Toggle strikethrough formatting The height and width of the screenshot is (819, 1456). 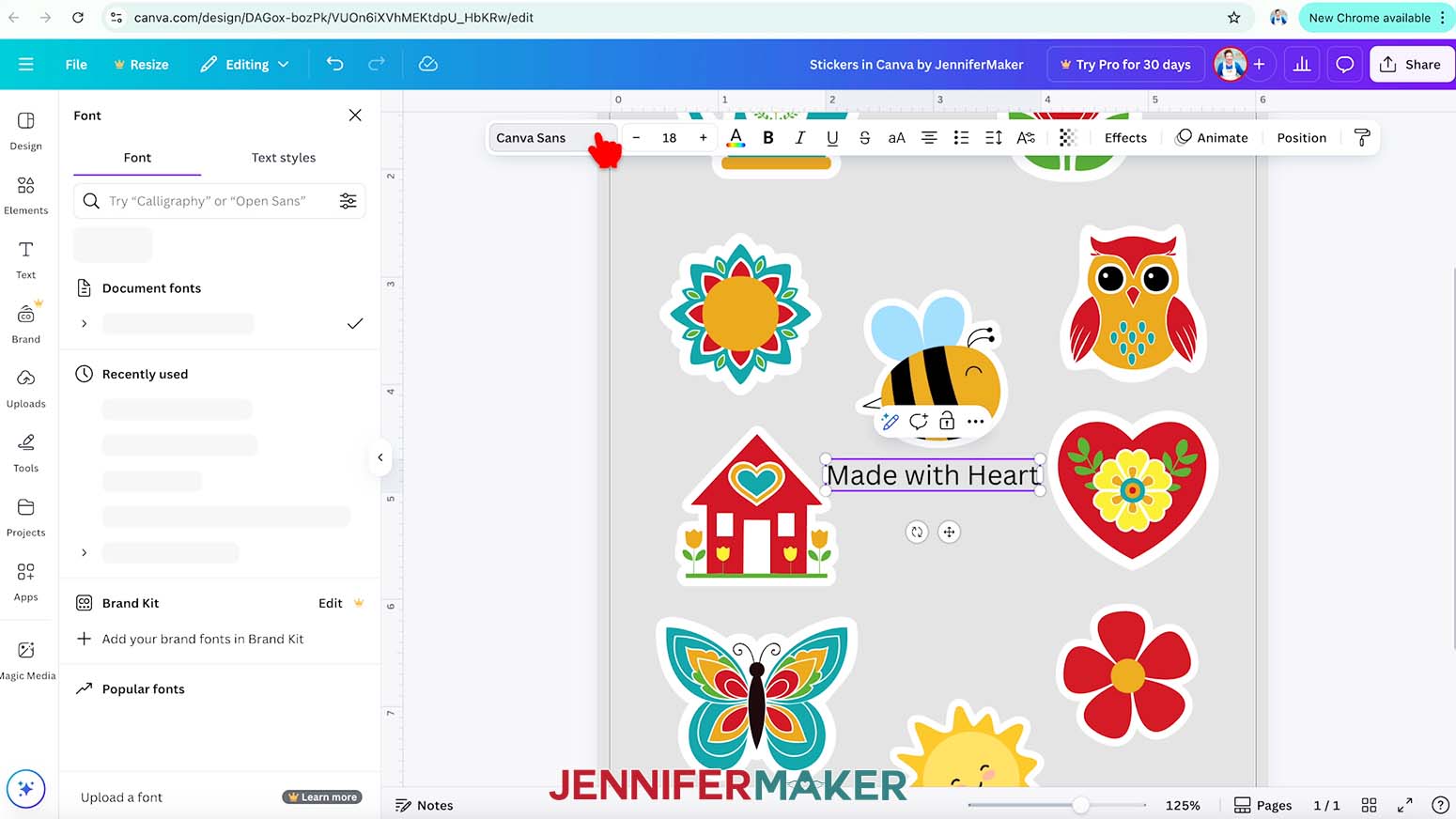click(864, 137)
